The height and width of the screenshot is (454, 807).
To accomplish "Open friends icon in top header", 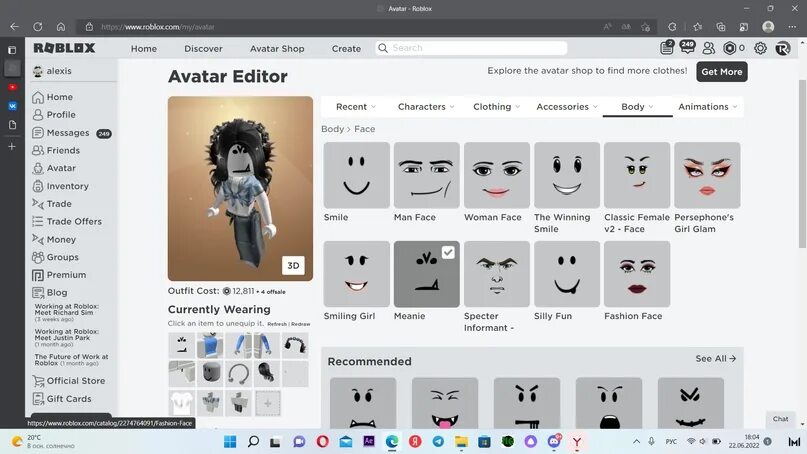I will [x=709, y=48].
